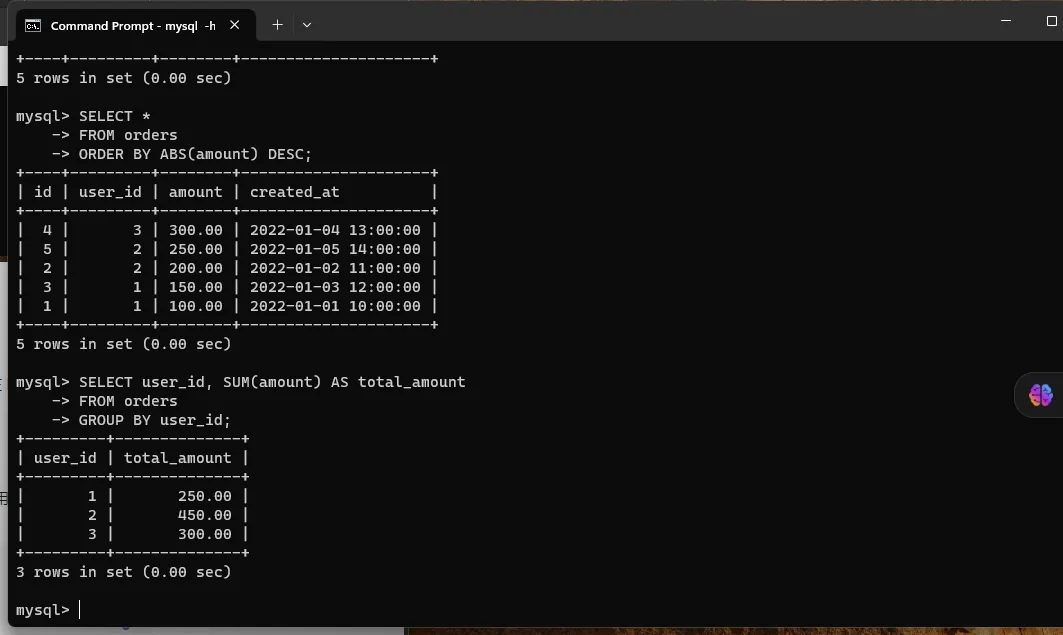Click the created_at column header
The height and width of the screenshot is (635, 1063).
point(295,192)
